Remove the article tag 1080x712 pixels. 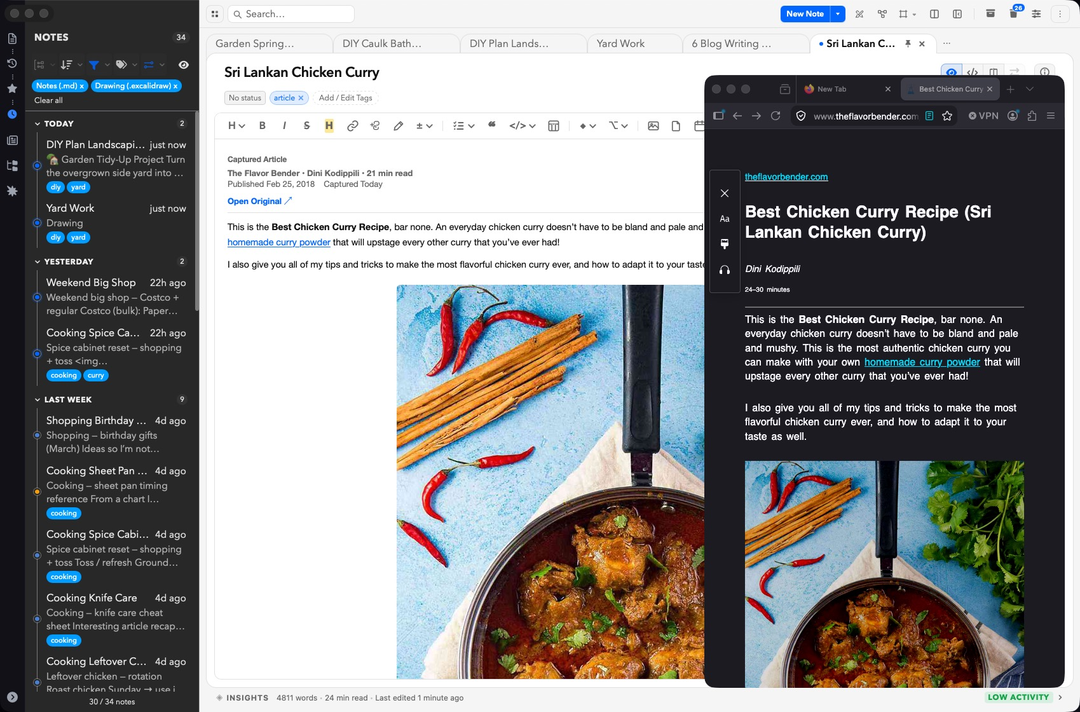coord(301,98)
